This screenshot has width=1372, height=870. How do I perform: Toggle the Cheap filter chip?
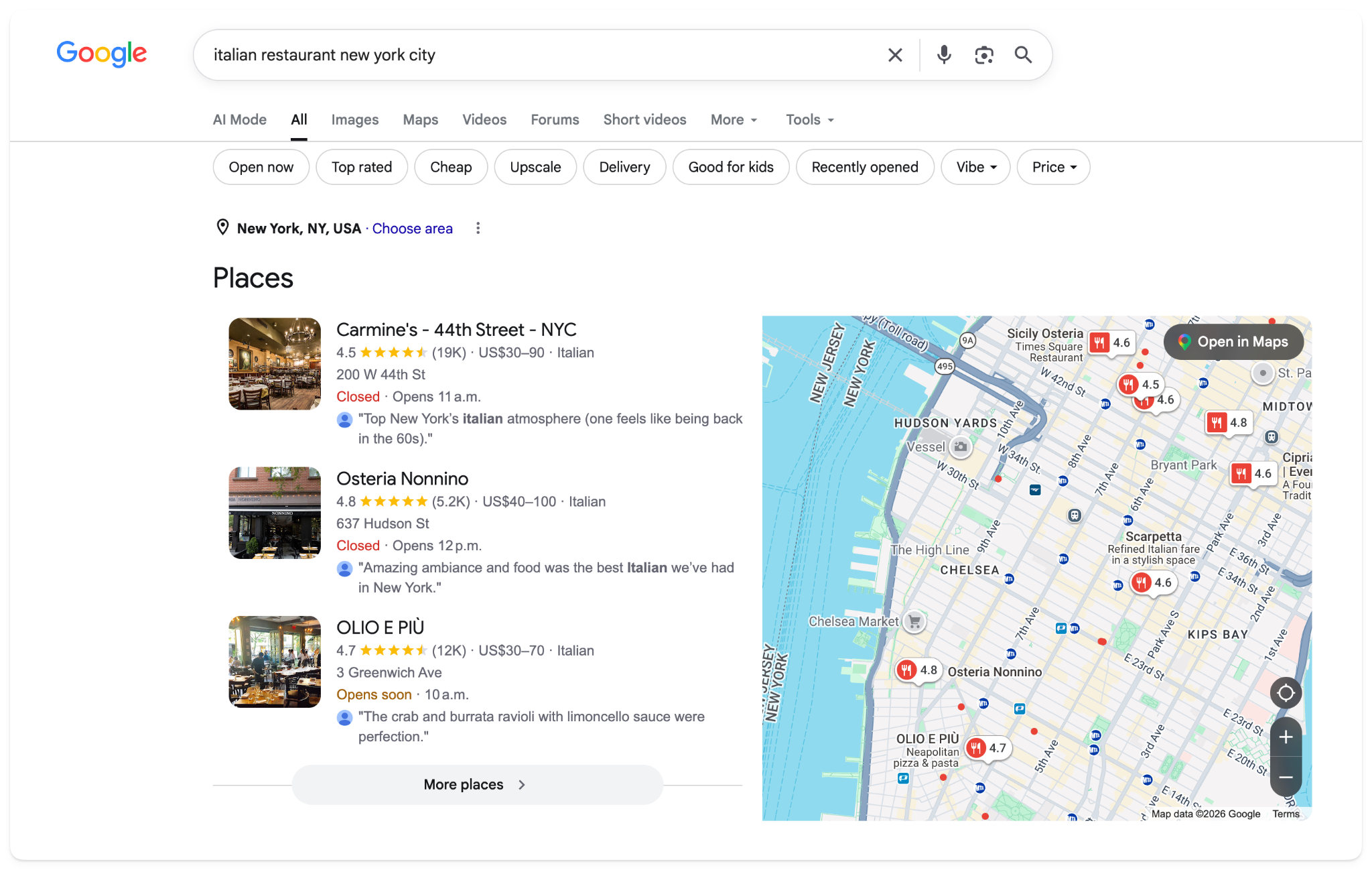[451, 167]
